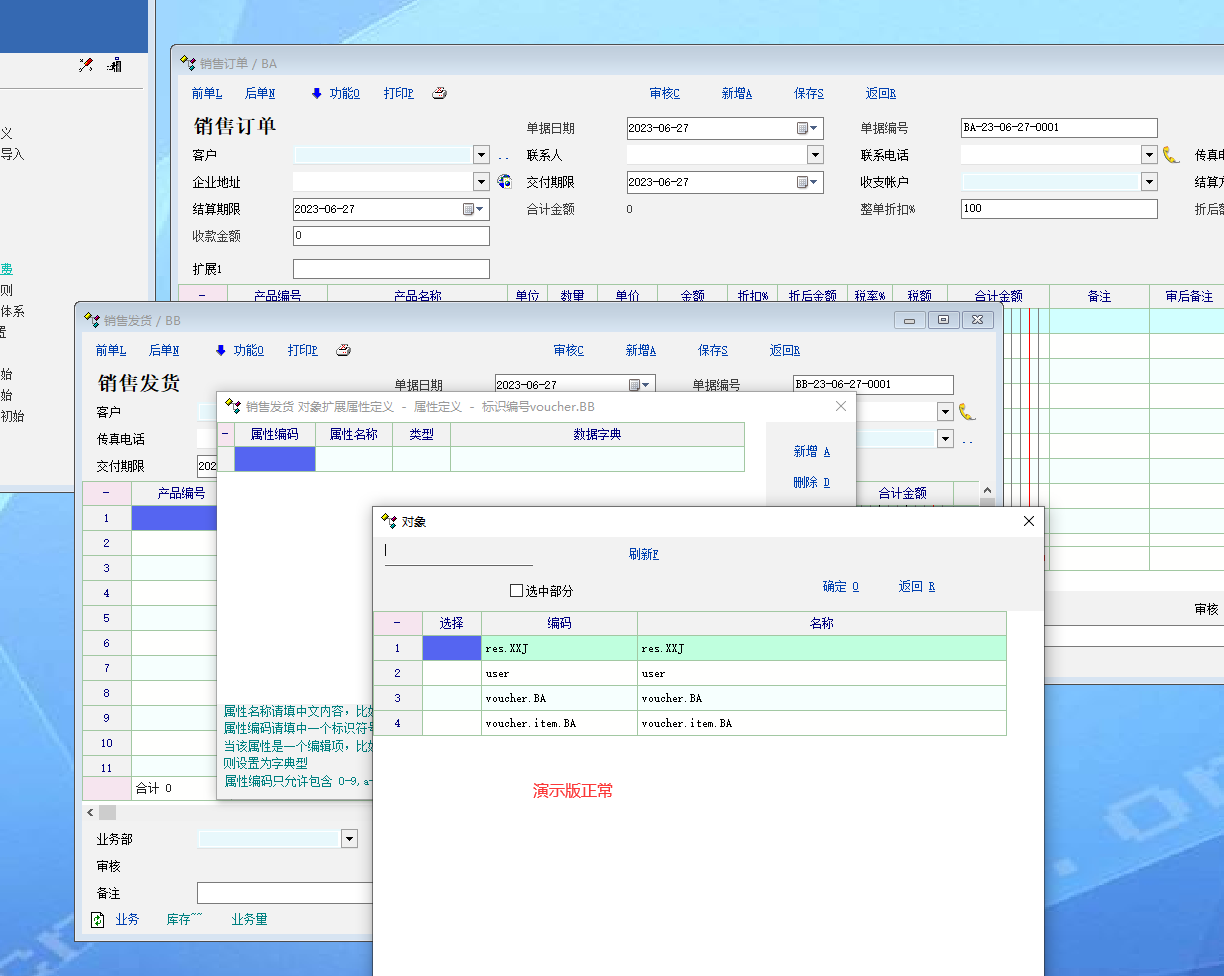Click the blue down-arrow icon beside 功能O in 销售订单
Viewport: 1224px width, 976px height.
tap(317, 93)
